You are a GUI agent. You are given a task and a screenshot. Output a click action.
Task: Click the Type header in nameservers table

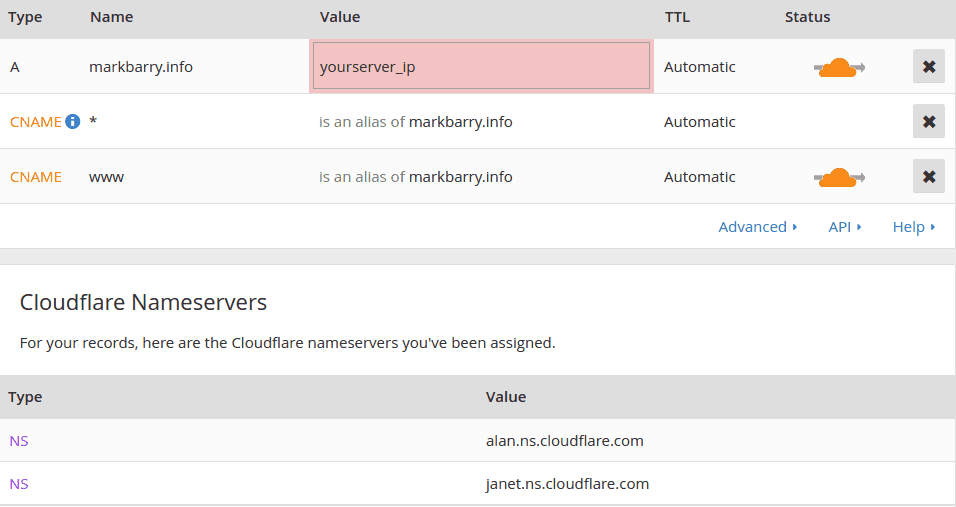[x=25, y=397]
